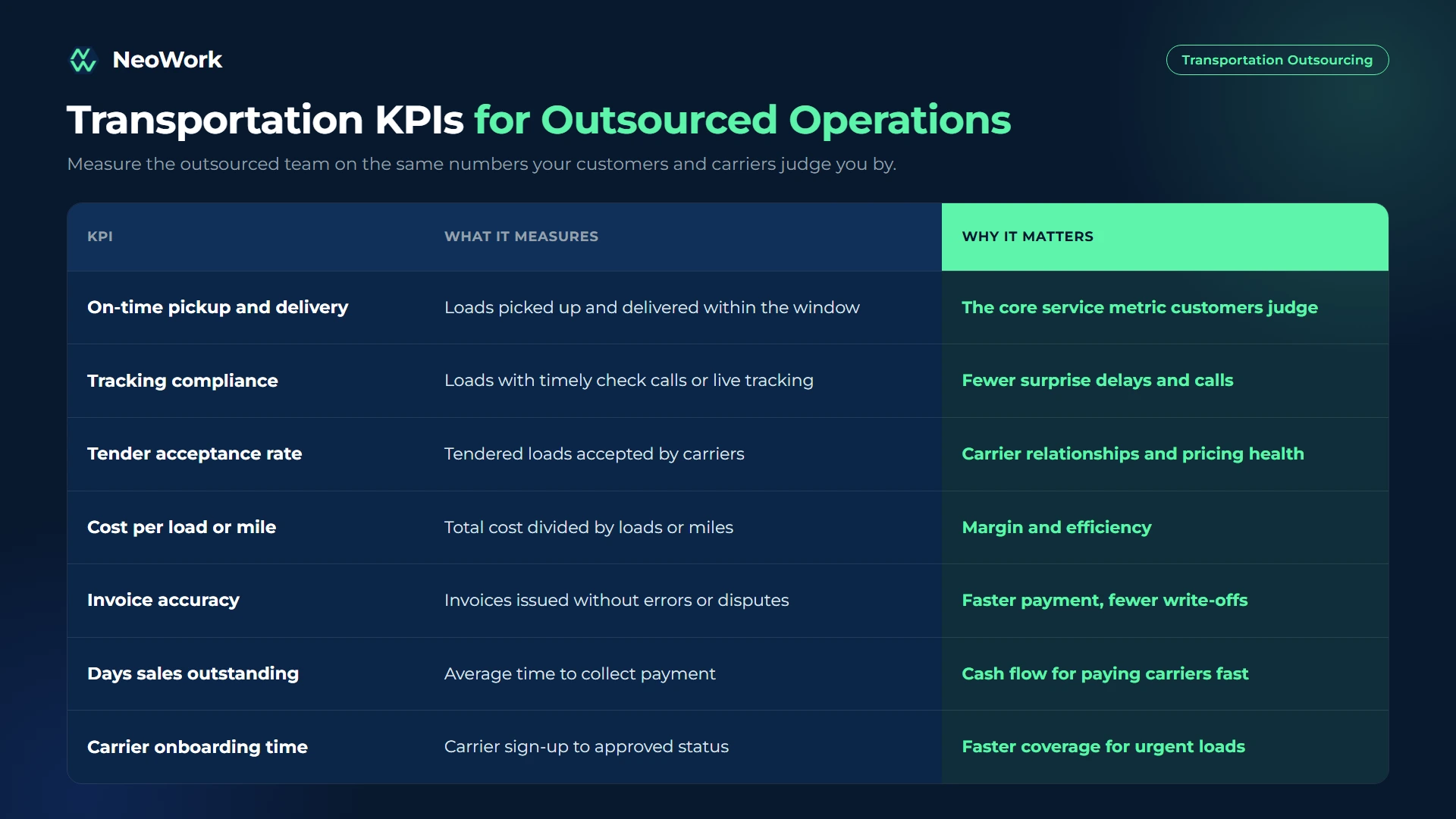Click 'Margin and efficiency'
Image resolution: width=1456 pixels, height=819 pixels.
click(x=1056, y=527)
